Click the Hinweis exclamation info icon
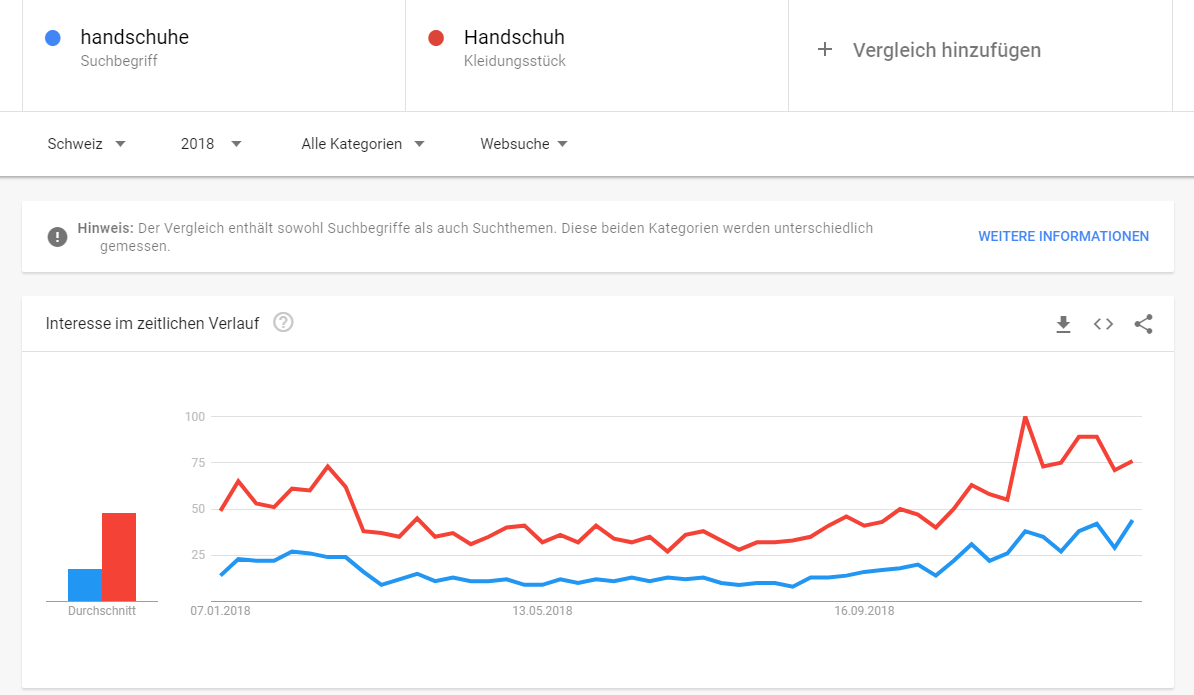1194x695 pixels. click(x=57, y=237)
